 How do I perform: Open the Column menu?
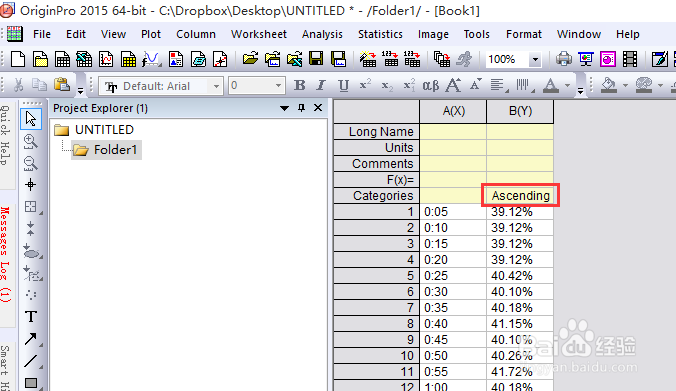click(196, 34)
